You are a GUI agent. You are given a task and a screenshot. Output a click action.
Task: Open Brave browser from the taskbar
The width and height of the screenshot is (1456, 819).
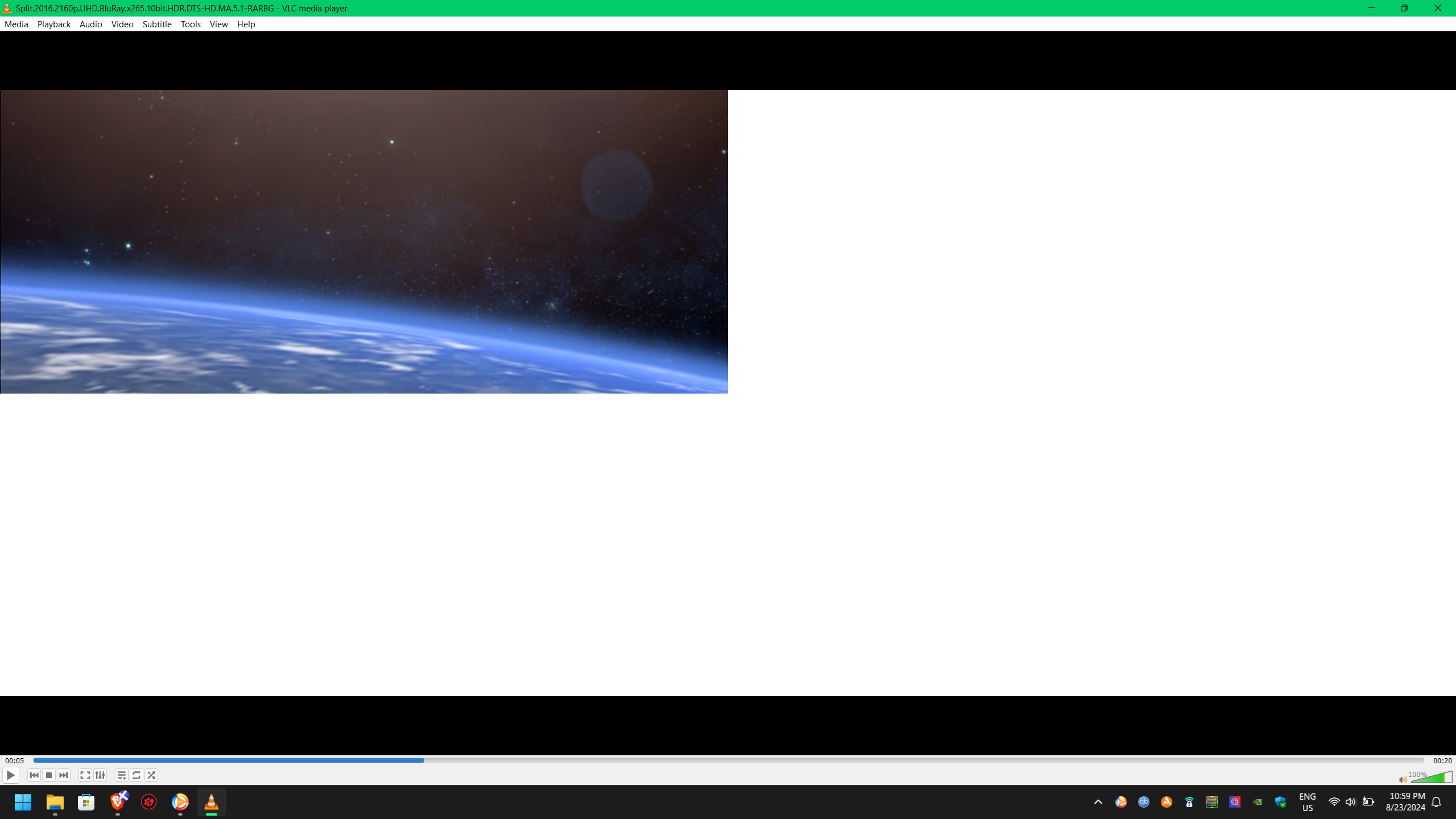coord(118,802)
